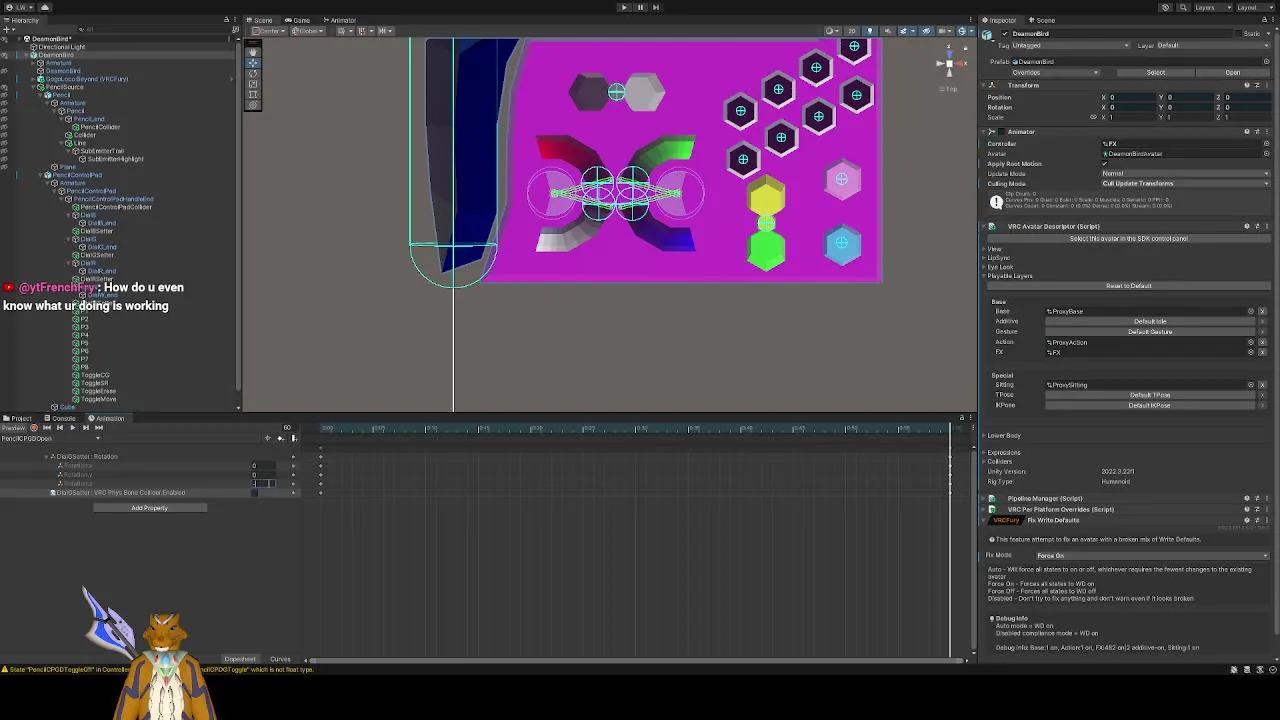Open the Overrides dropdown

pyautogui.click(x=1055, y=73)
